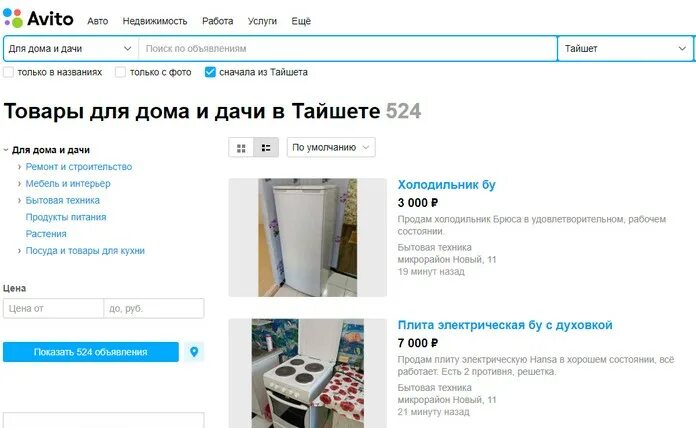Open map search with location pin icon
This screenshot has height=428, width=696.
pos(194,352)
